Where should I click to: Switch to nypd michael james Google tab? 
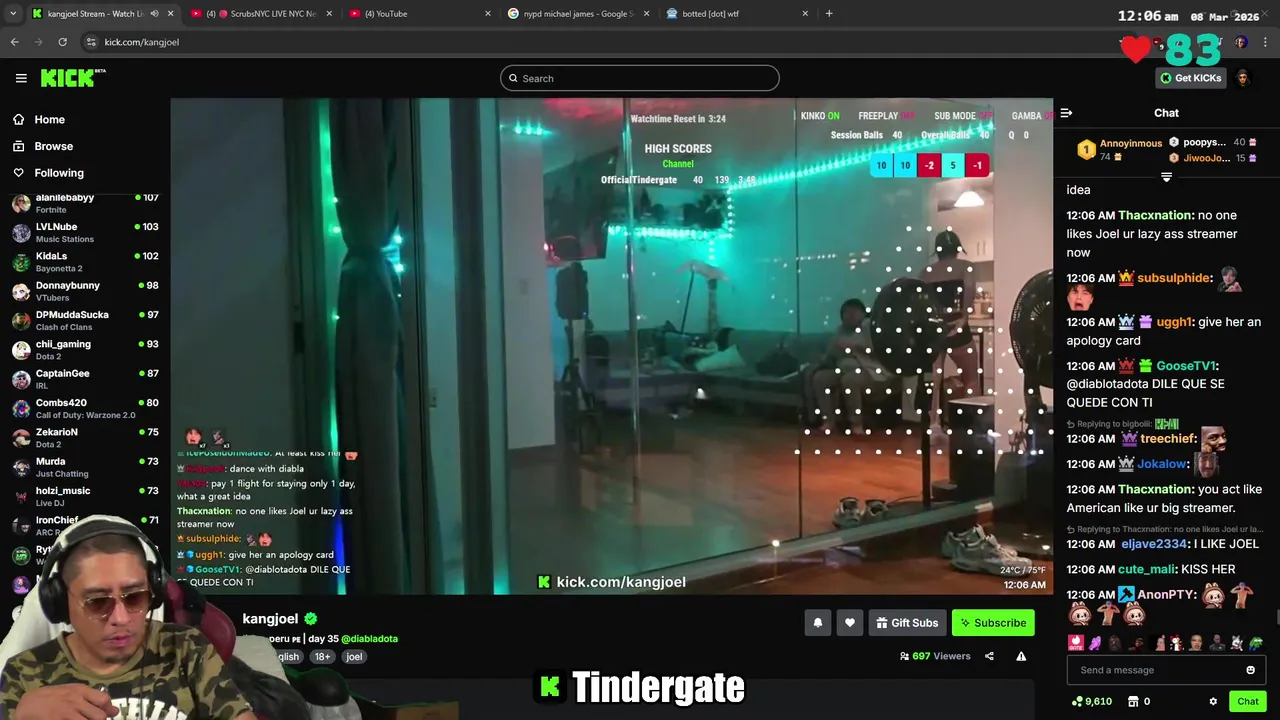[x=579, y=14]
